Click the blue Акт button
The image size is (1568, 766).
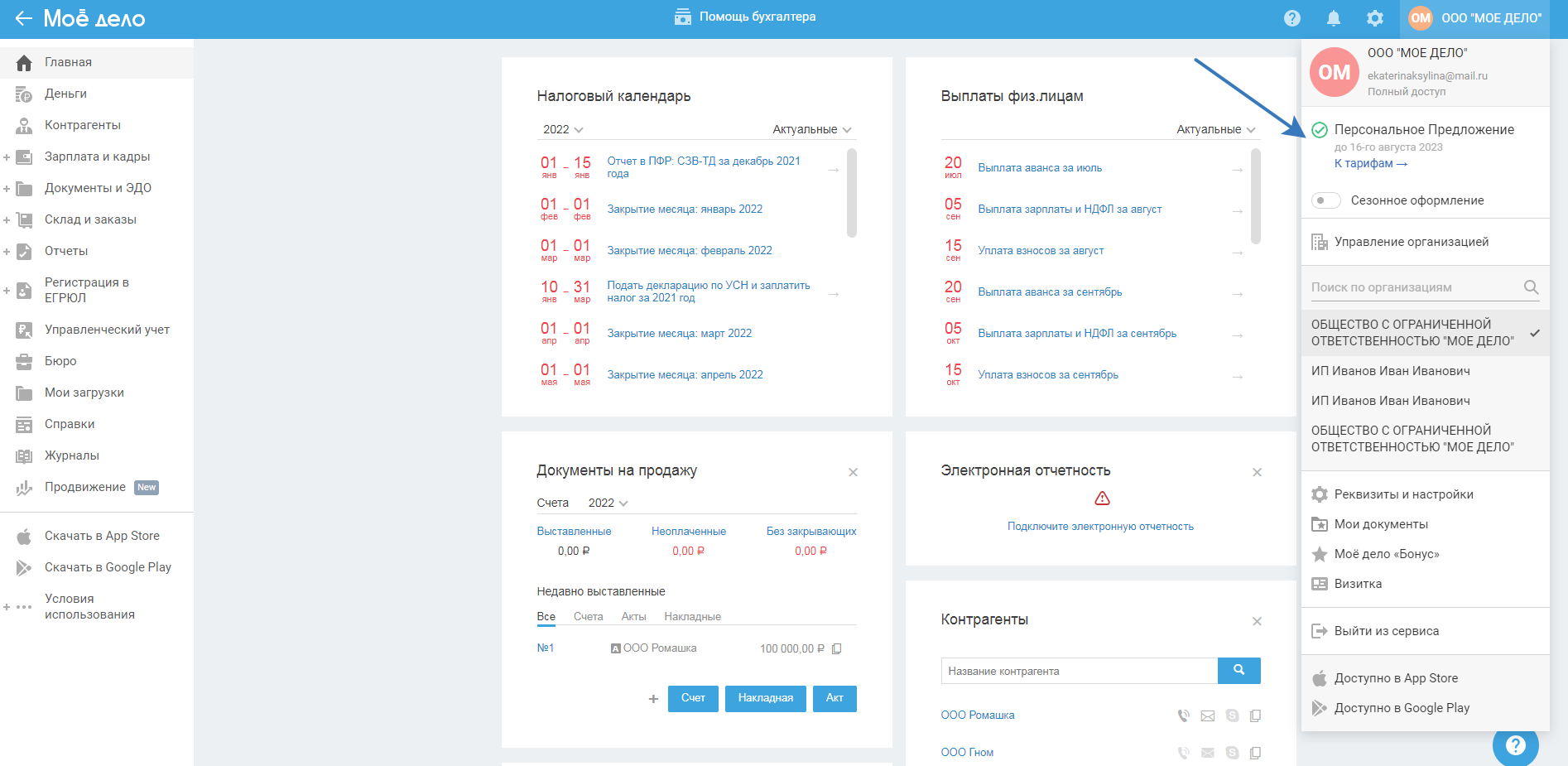coord(835,698)
